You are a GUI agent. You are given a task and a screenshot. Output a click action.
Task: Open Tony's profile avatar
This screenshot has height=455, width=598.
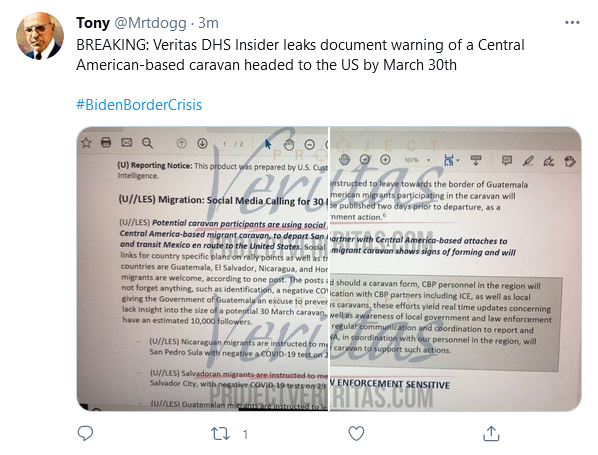point(40,36)
